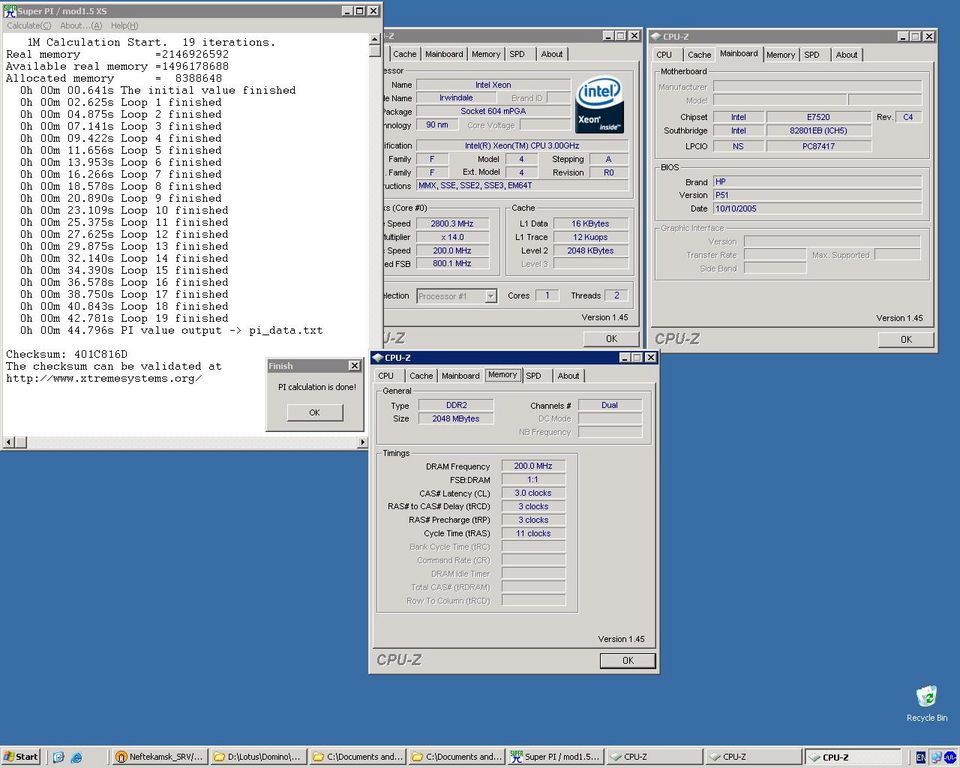The width and height of the screenshot is (960, 768).
Task: Click the network icon in system tray
Action: click(936, 758)
